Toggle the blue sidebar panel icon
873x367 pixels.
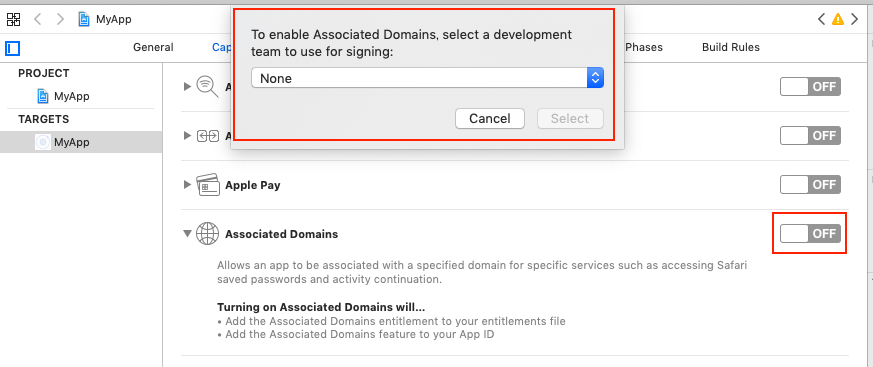(13, 48)
